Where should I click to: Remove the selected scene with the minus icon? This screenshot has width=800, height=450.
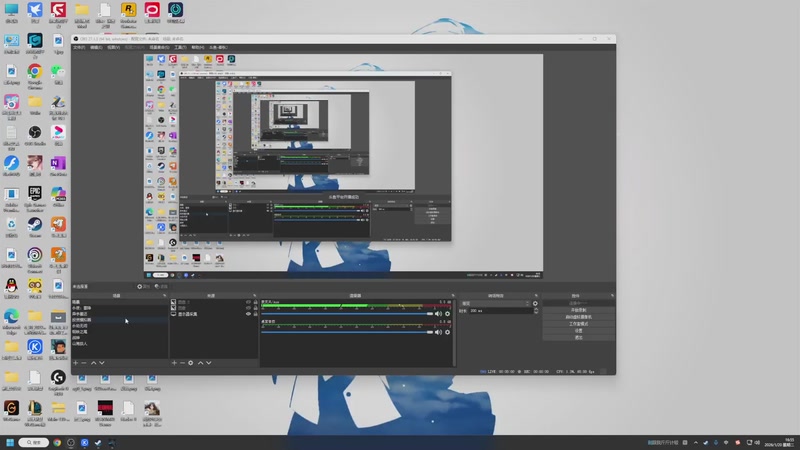coord(84,363)
